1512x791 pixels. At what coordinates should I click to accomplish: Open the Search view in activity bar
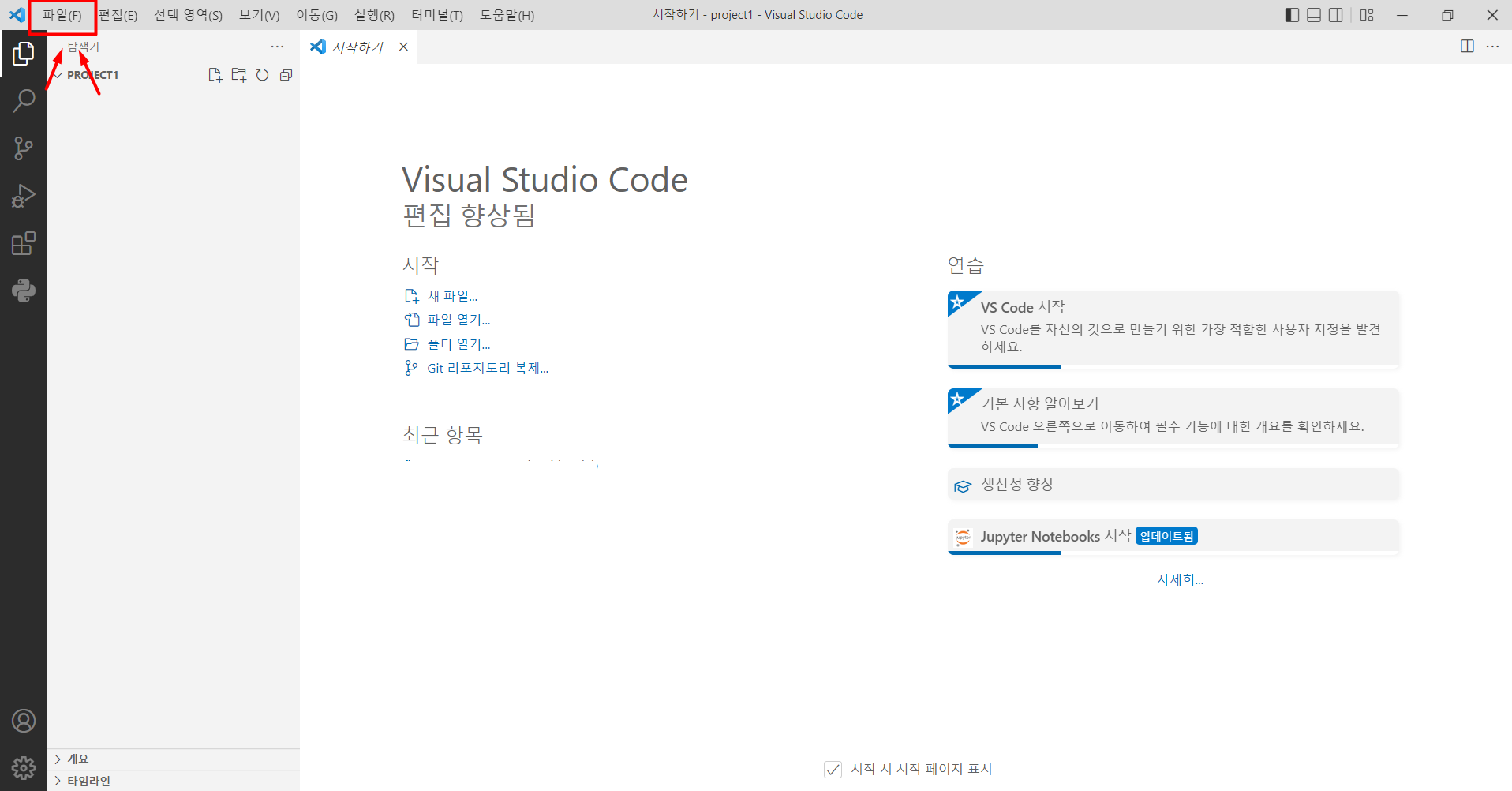click(24, 101)
